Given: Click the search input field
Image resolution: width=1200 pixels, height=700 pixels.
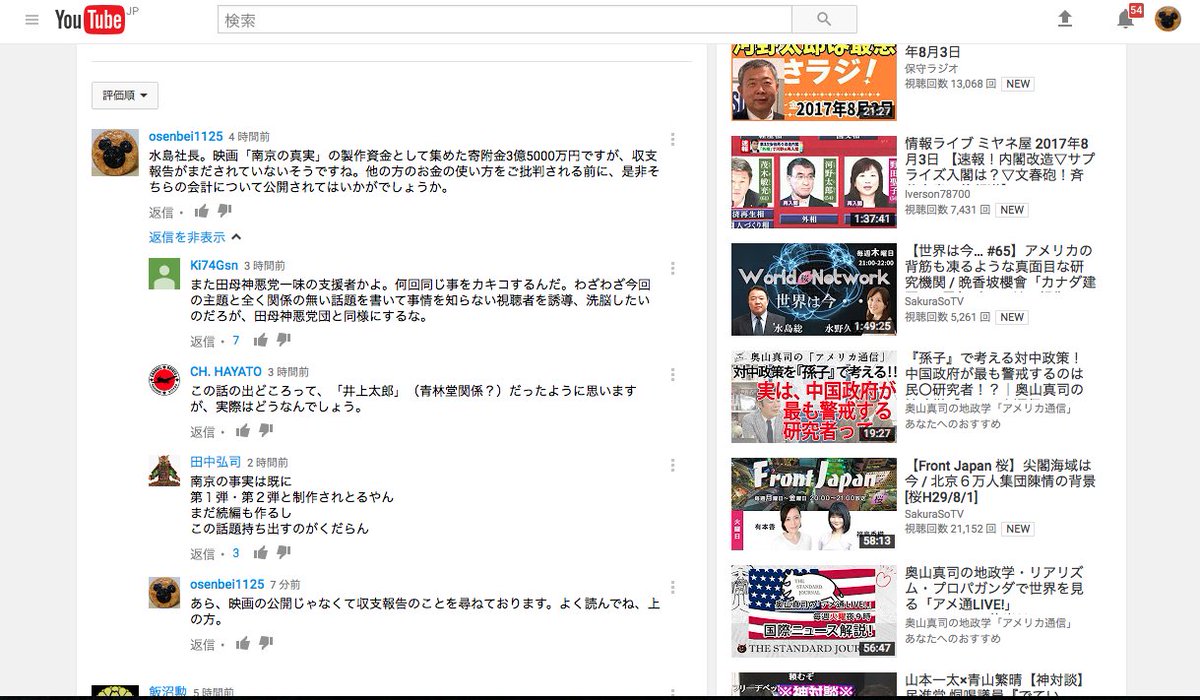Looking at the screenshot, I should (x=505, y=19).
